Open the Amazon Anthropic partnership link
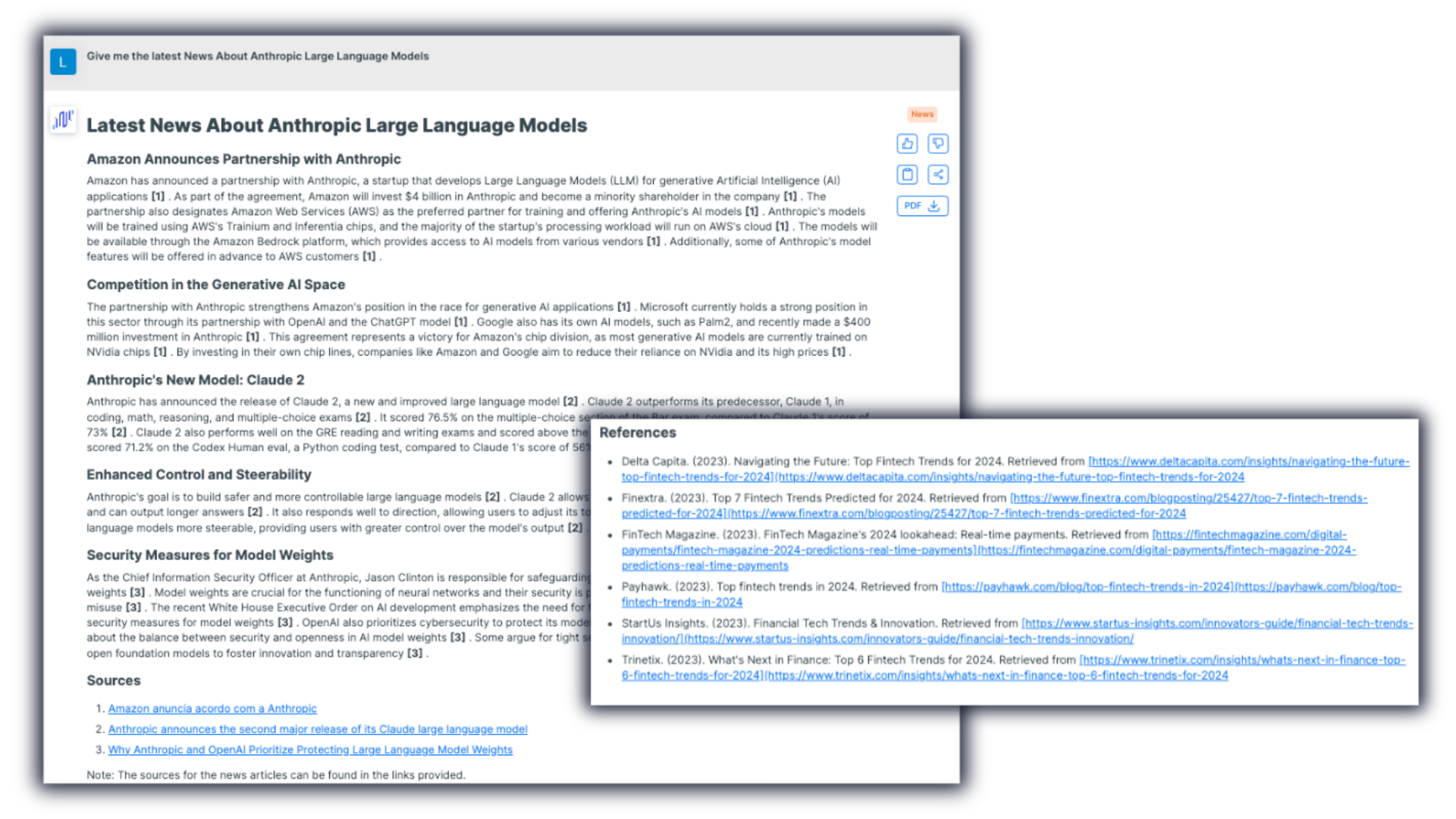 click(x=212, y=708)
